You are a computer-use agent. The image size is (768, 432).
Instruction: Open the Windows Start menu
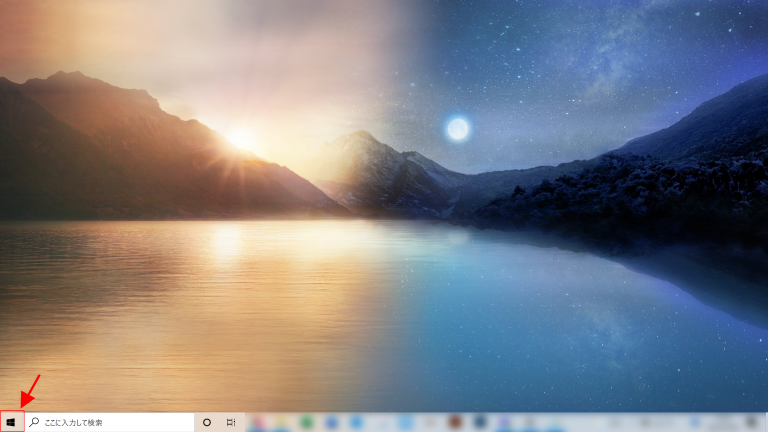12,422
